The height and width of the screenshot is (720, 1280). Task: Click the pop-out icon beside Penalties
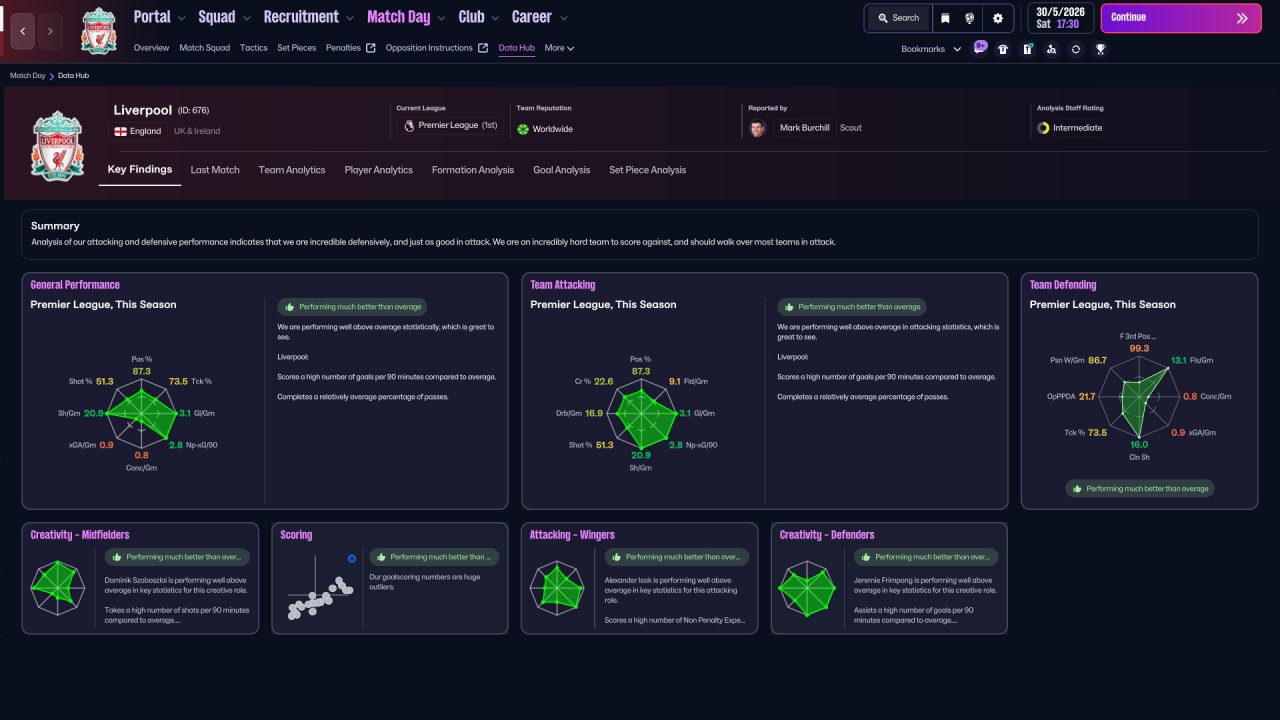click(x=371, y=48)
